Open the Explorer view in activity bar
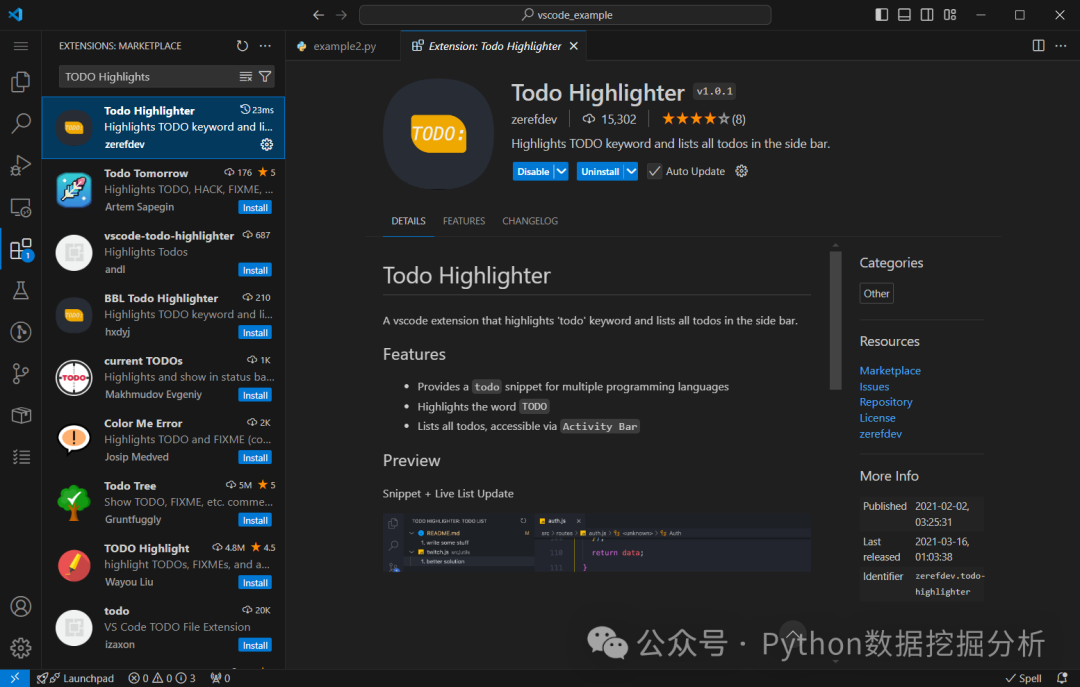 click(x=21, y=82)
